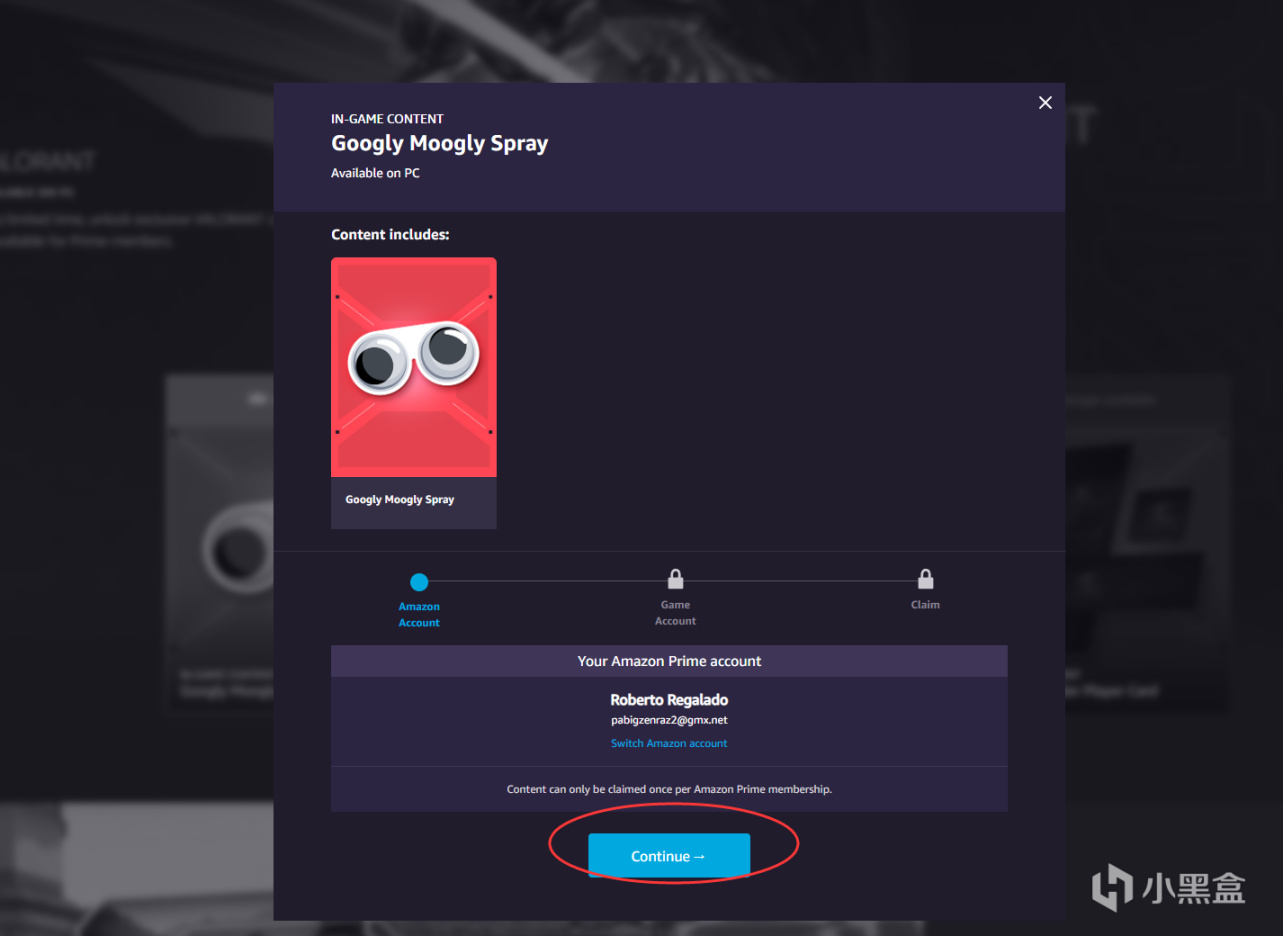Click the Available on PC text
The width and height of the screenshot is (1283, 936).
point(375,173)
